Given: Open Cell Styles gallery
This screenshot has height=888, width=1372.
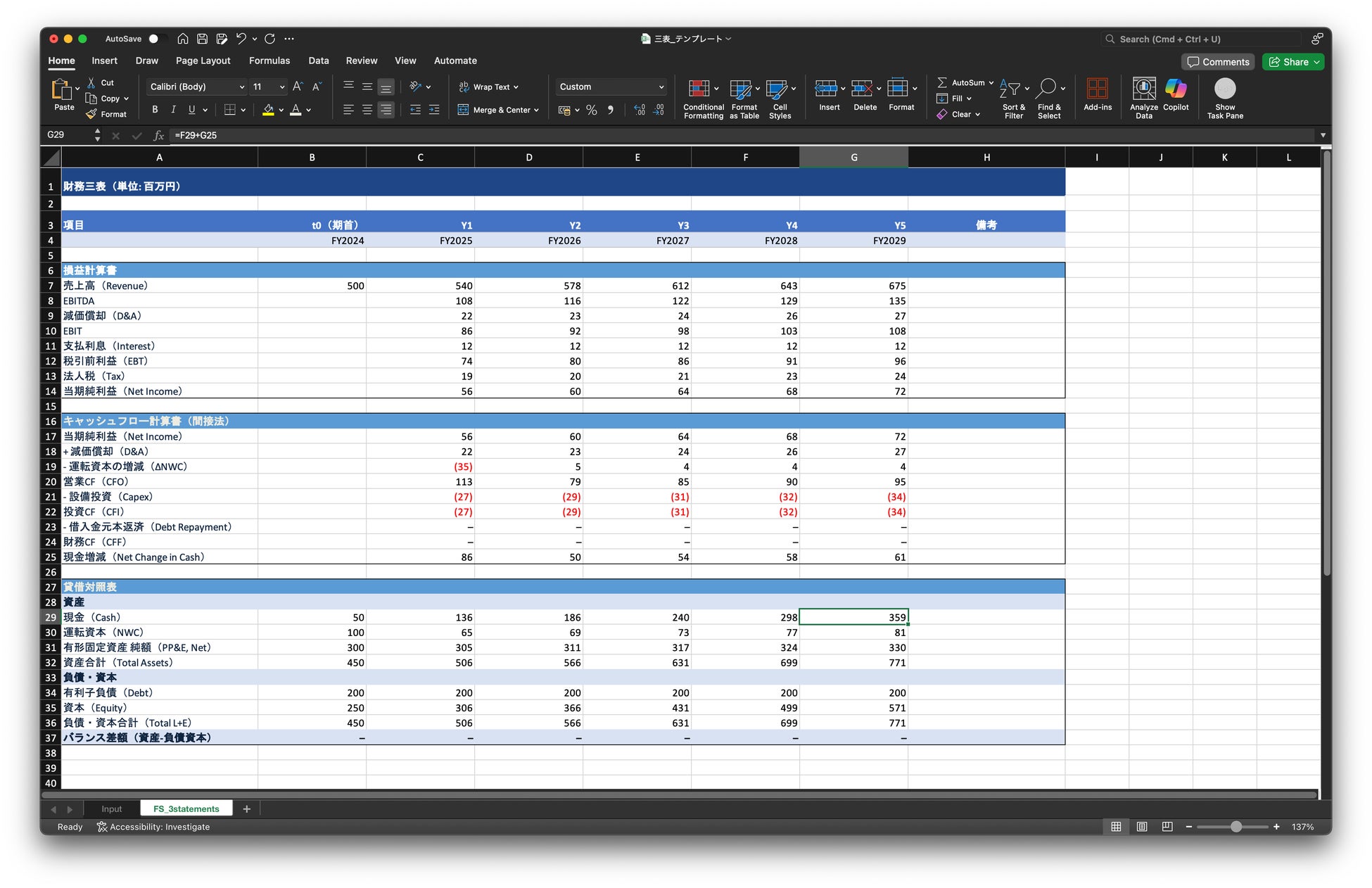Looking at the screenshot, I should [780, 99].
